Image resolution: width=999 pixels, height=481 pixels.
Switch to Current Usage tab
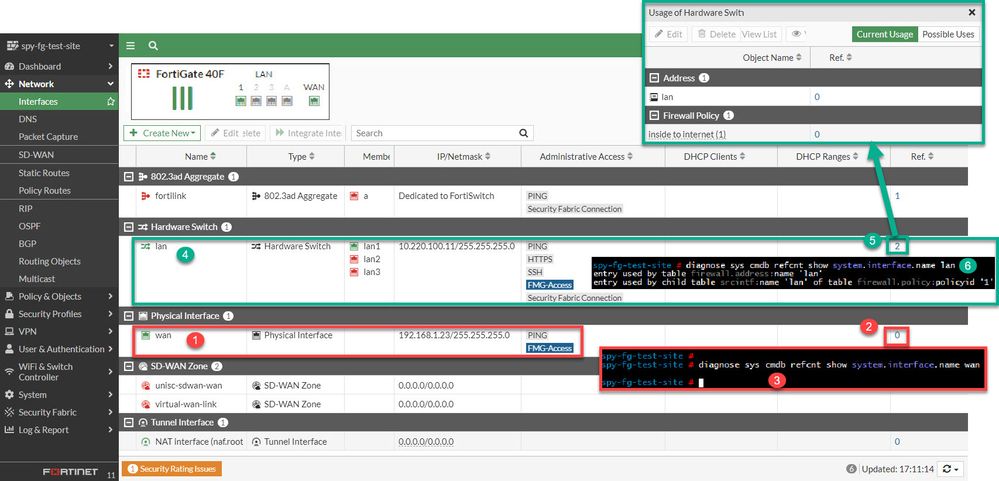884,34
